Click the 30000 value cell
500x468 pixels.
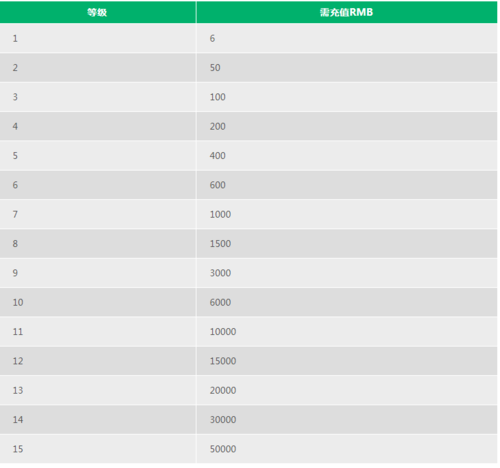347,420
